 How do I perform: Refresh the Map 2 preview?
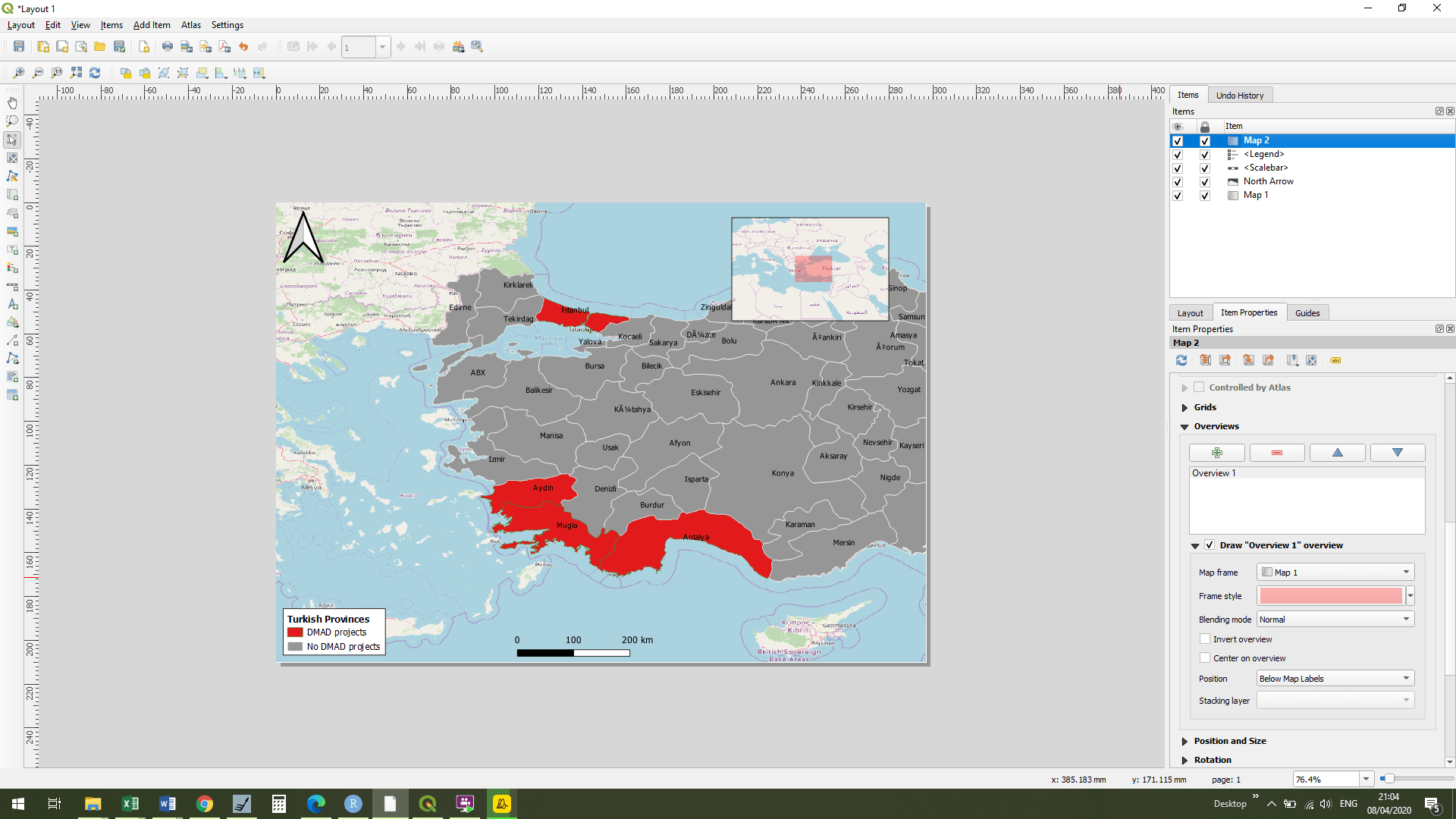click(x=1181, y=360)
